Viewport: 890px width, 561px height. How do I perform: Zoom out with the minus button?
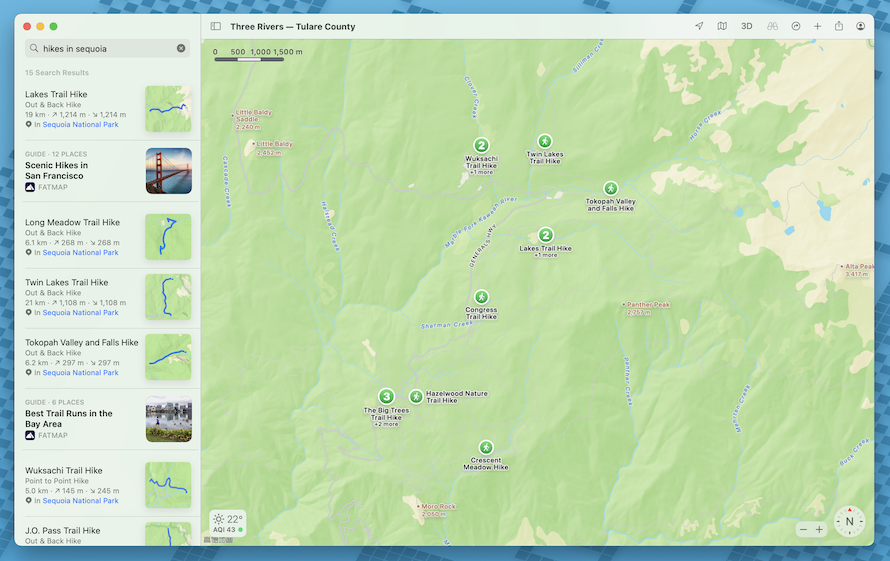coord(803,529)
